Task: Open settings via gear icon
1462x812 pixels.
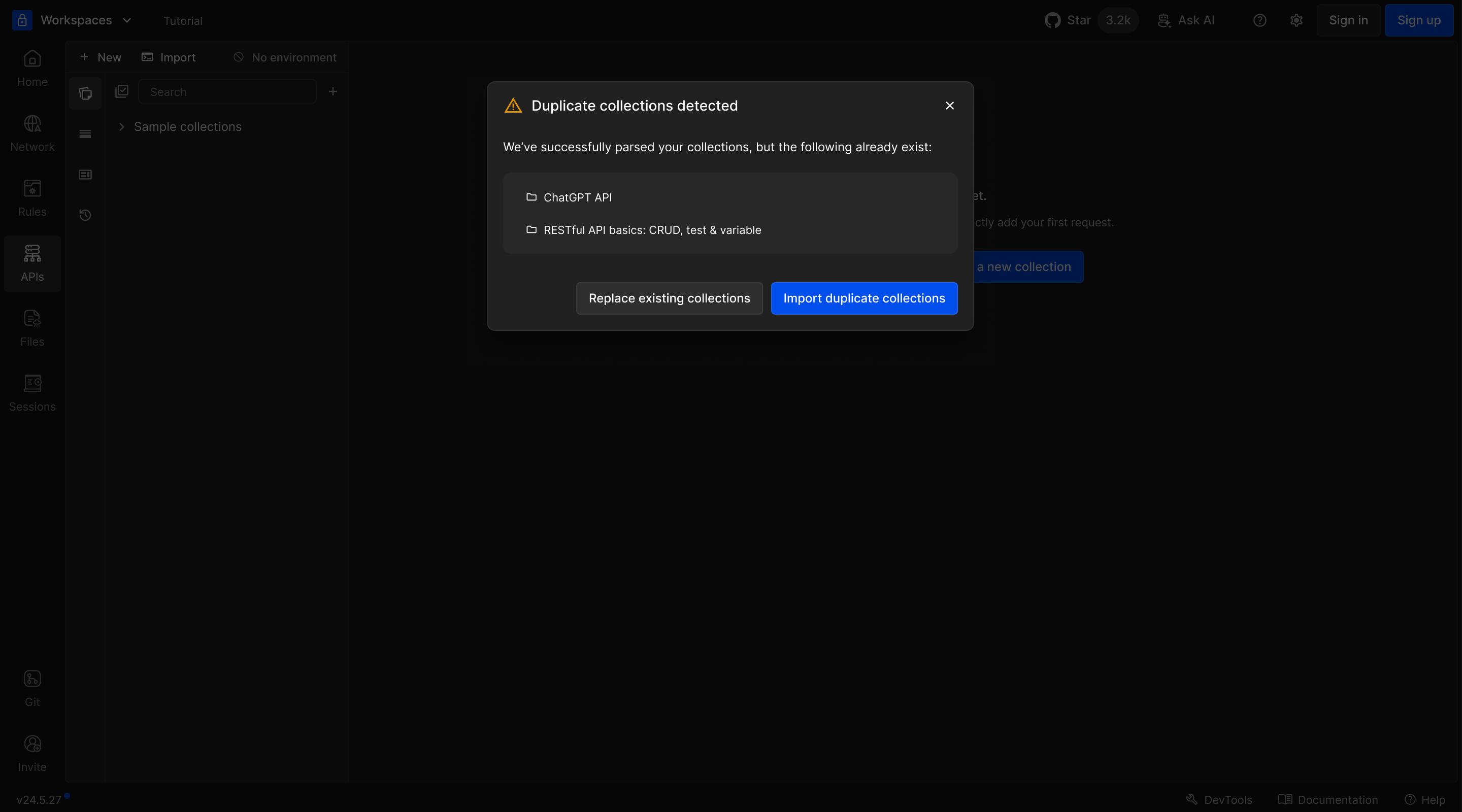Action: pos(1297,20)
